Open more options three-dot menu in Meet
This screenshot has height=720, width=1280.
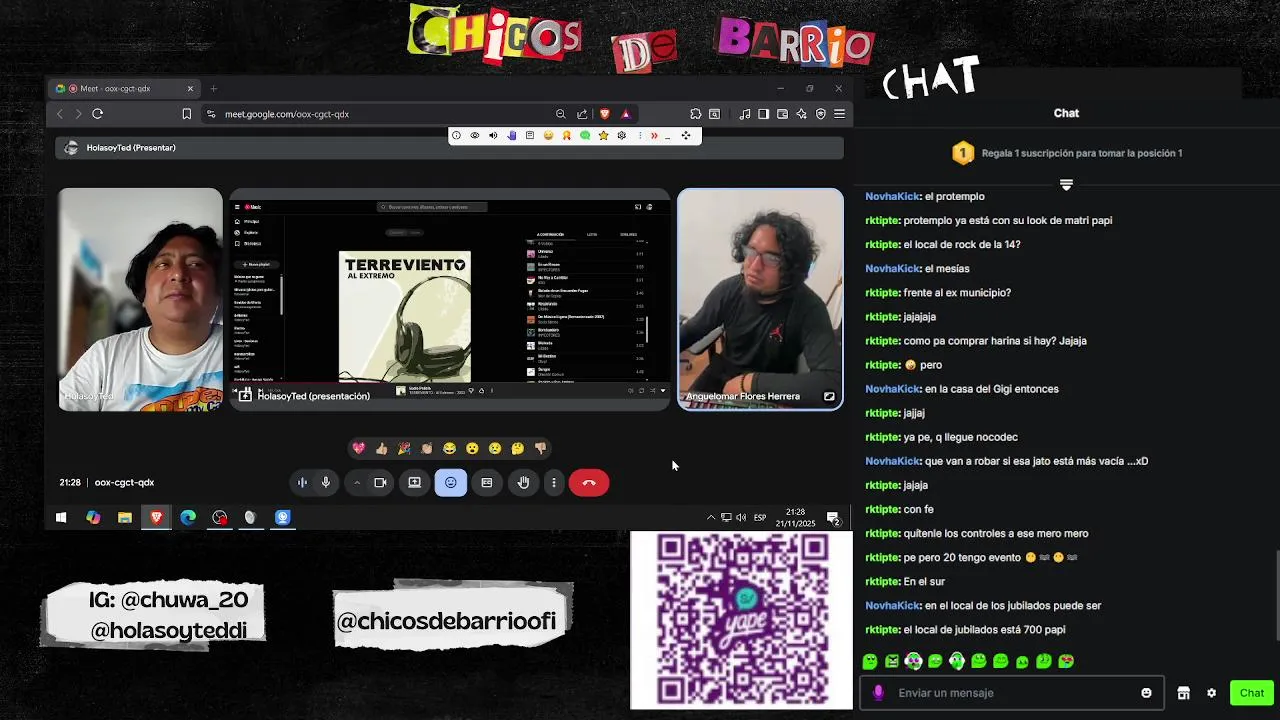pos(553,483)
